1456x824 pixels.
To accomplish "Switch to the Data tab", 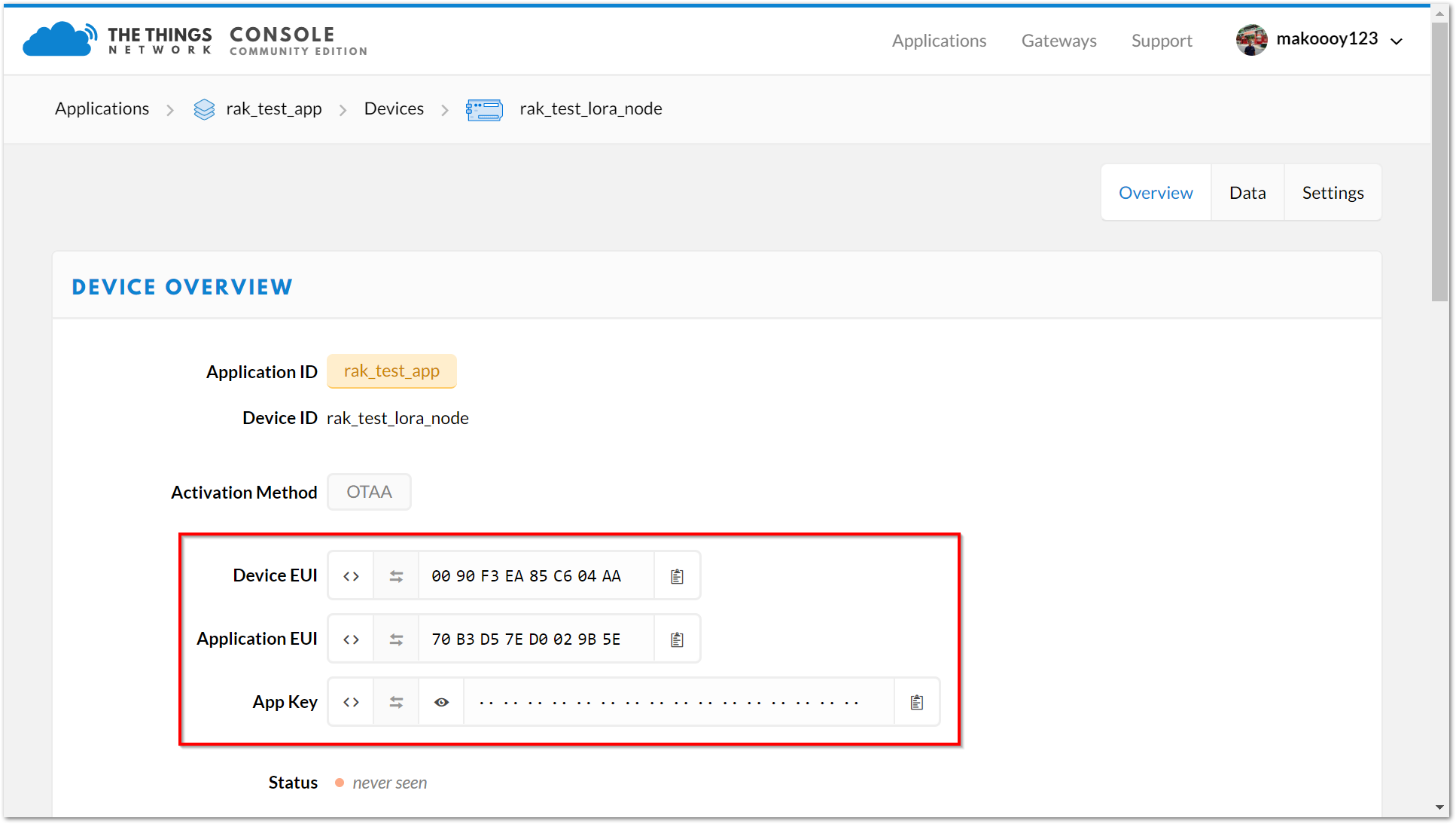I will [1247, 193].
